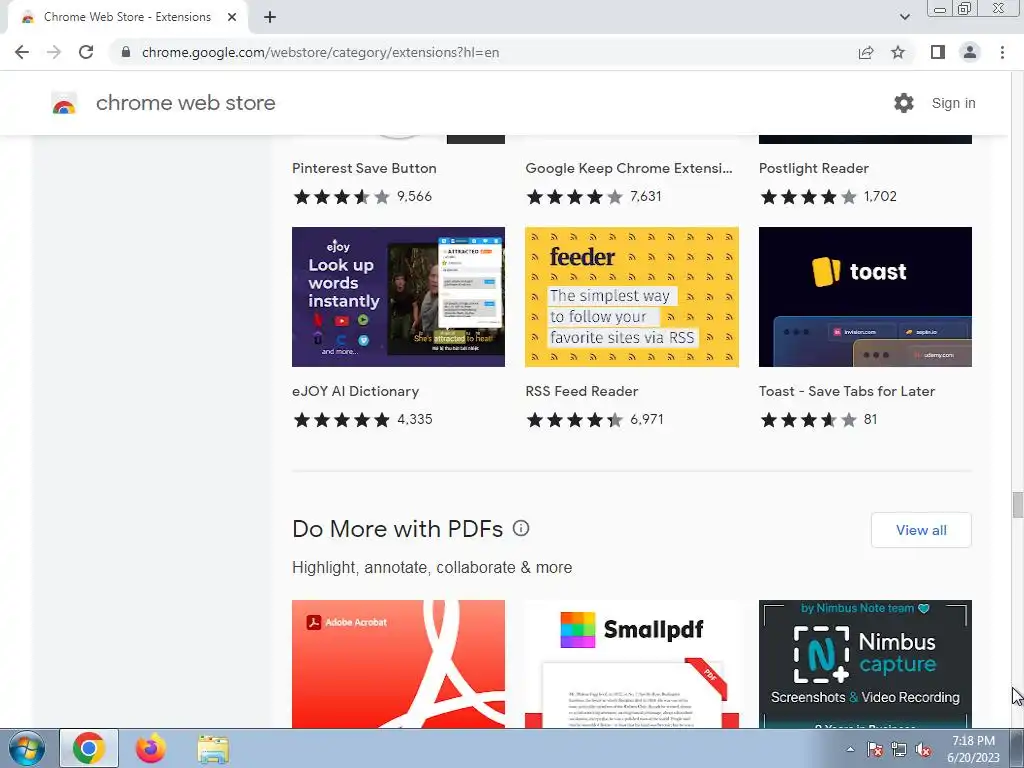Click the Chrome Web Store rainbow logo

tap(64, 103)
